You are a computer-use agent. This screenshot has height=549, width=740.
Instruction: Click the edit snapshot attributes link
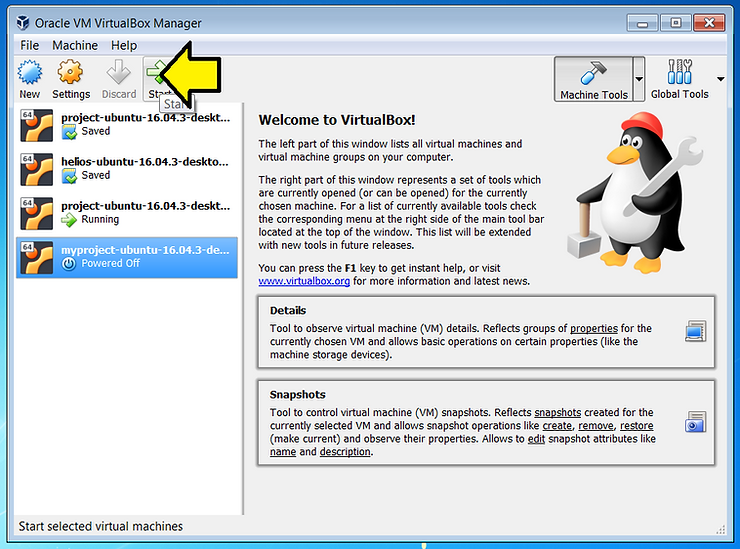click(536, 439)
